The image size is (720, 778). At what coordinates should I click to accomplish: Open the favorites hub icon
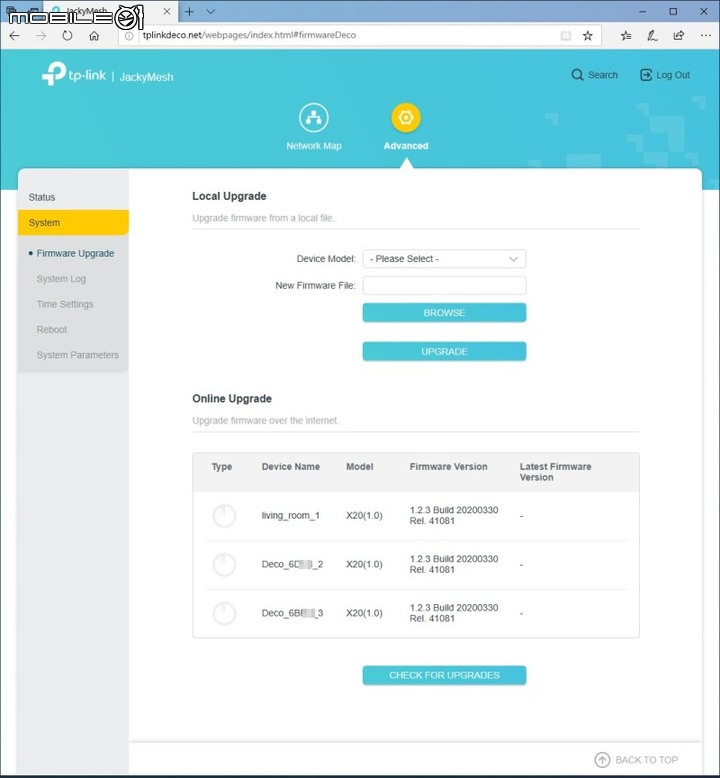626,36
